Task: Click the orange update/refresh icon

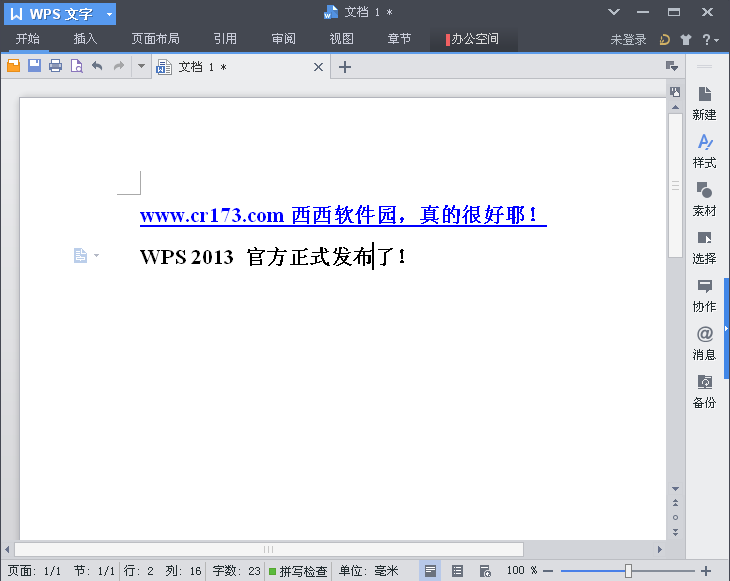Action: coord(664,40)
